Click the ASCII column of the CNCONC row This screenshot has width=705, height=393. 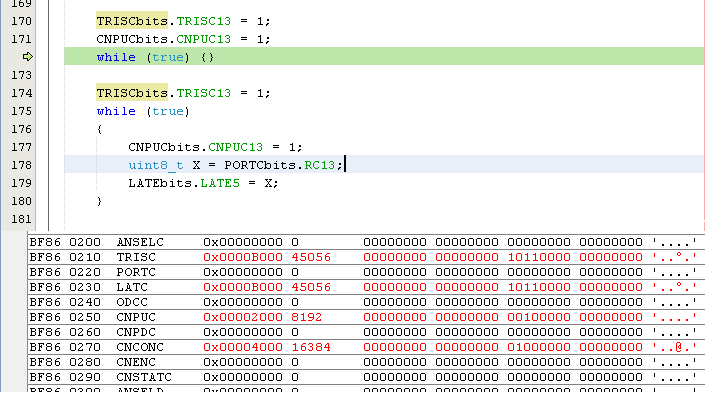tap(674, 347)
